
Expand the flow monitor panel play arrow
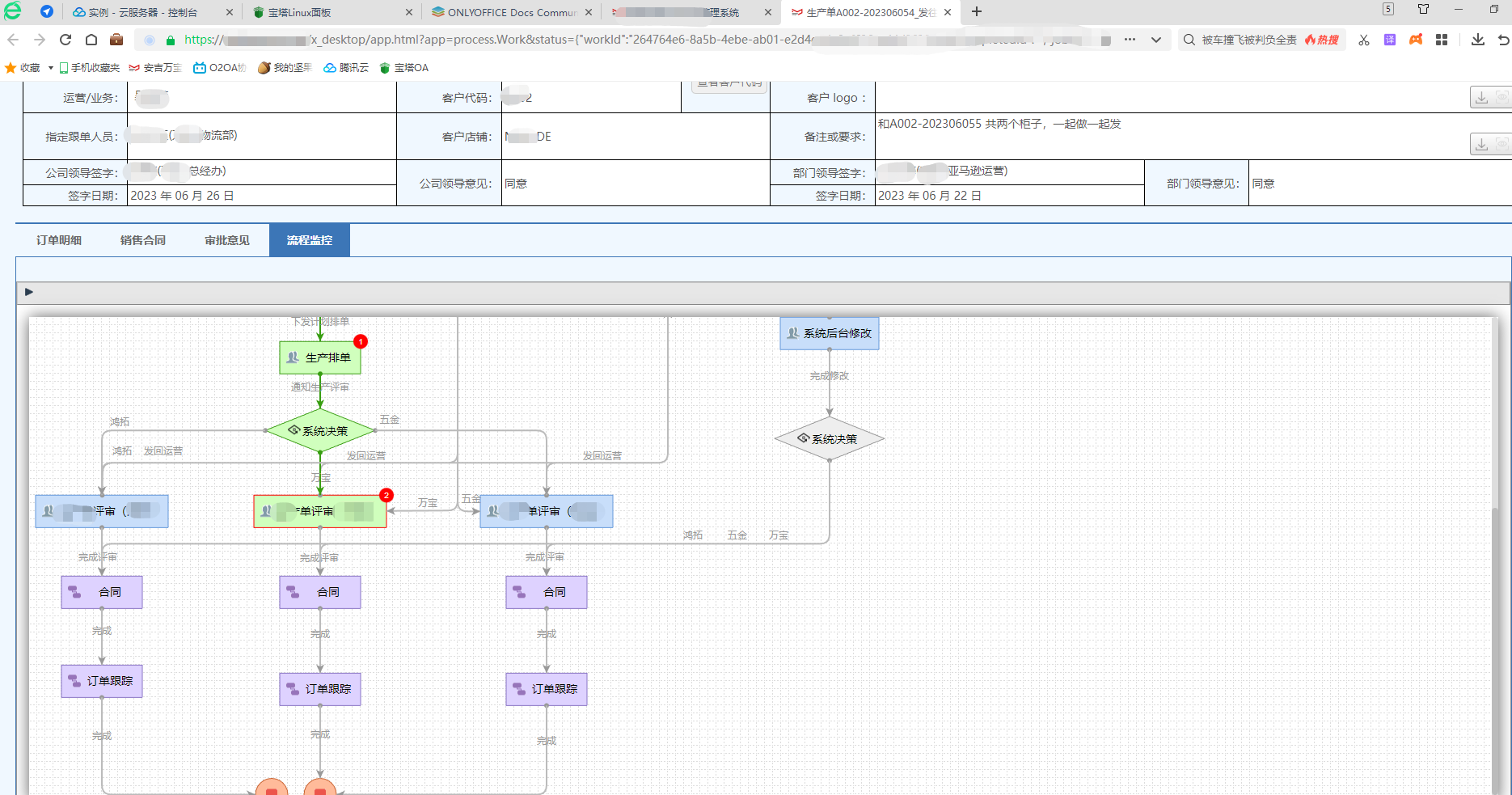(29, 292)
